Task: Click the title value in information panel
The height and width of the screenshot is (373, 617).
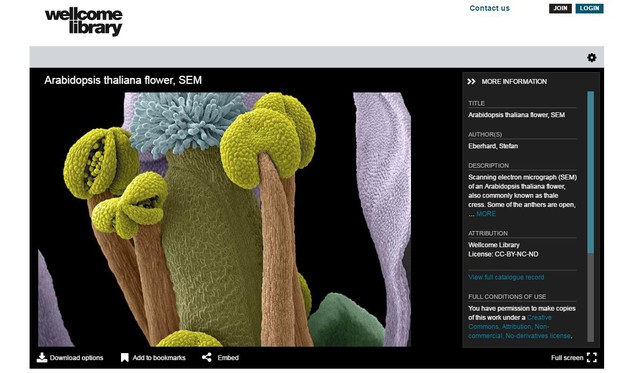Action: coord(516,115)
